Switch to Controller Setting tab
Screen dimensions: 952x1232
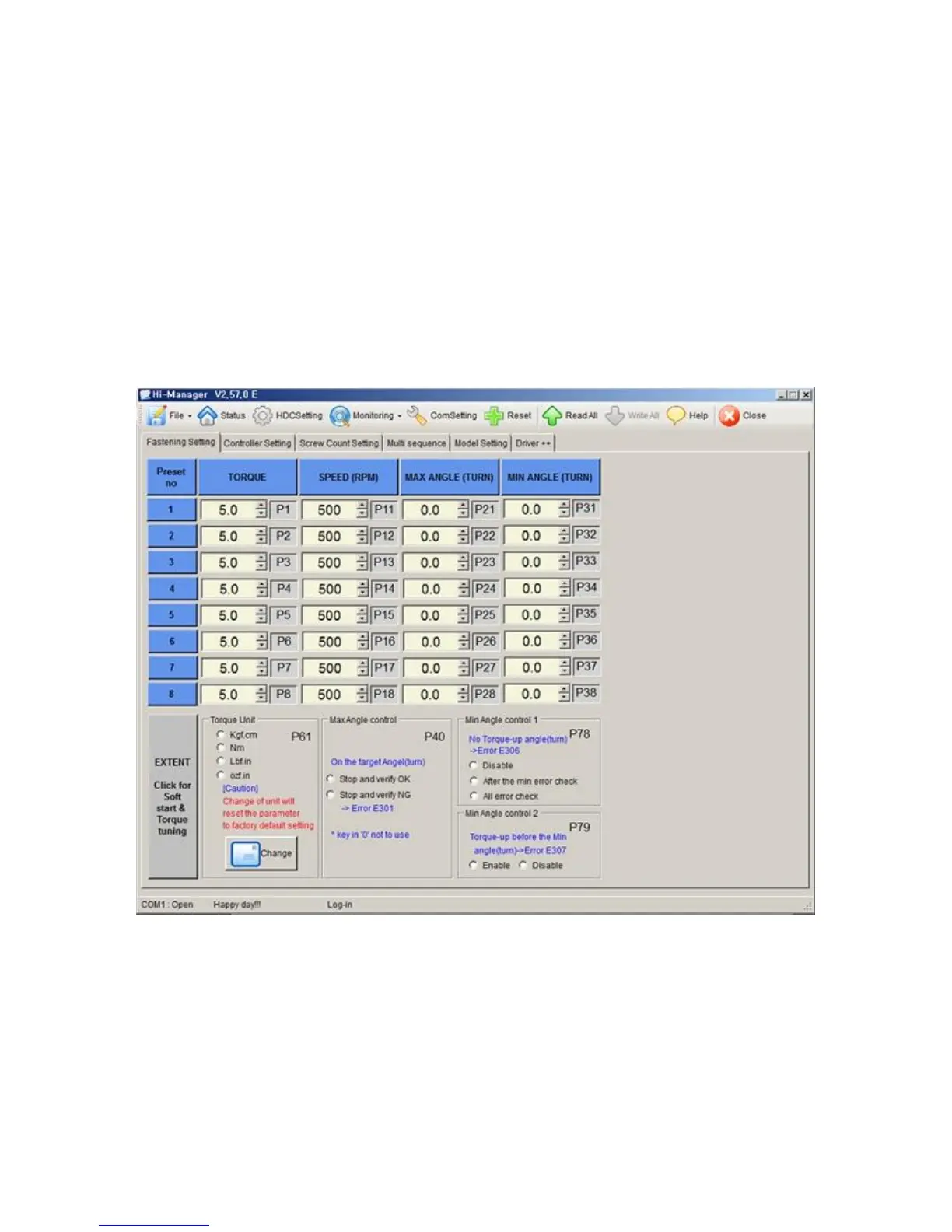pyautogui.click(x=257, y=443)
